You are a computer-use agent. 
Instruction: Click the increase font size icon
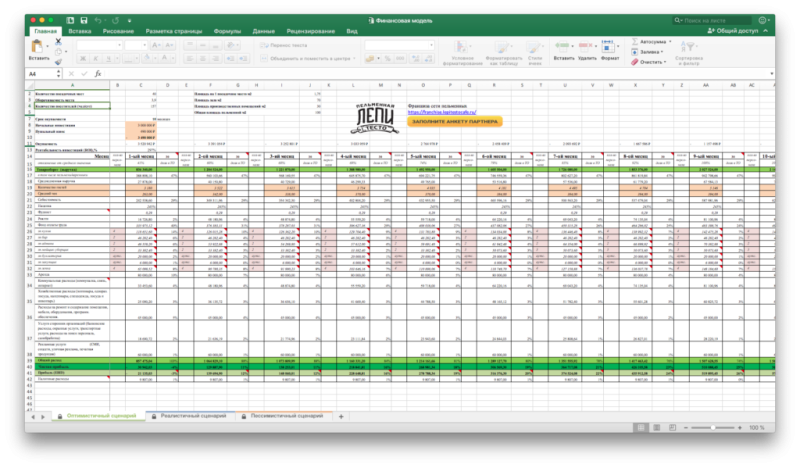point(157,45)
